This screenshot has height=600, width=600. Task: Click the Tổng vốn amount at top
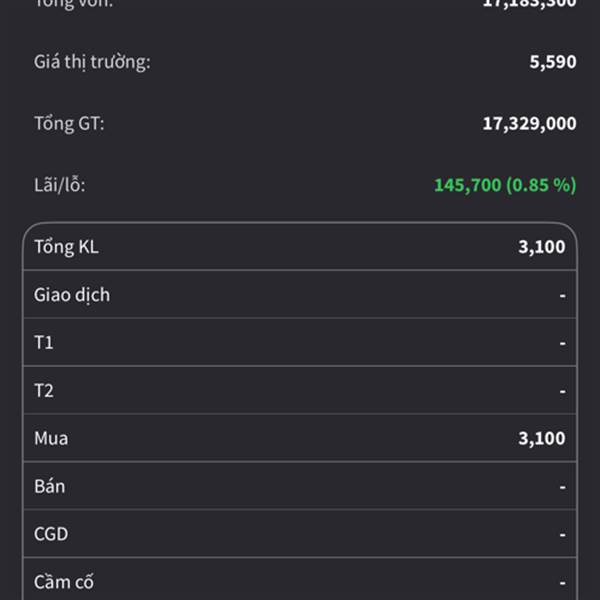[529, 4]
